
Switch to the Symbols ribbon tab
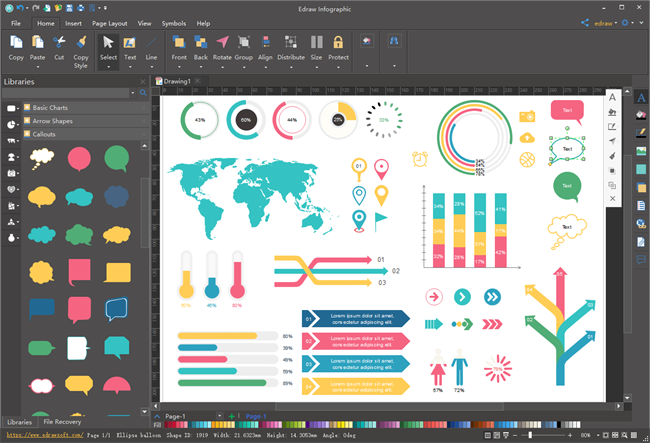coord(174,23)
